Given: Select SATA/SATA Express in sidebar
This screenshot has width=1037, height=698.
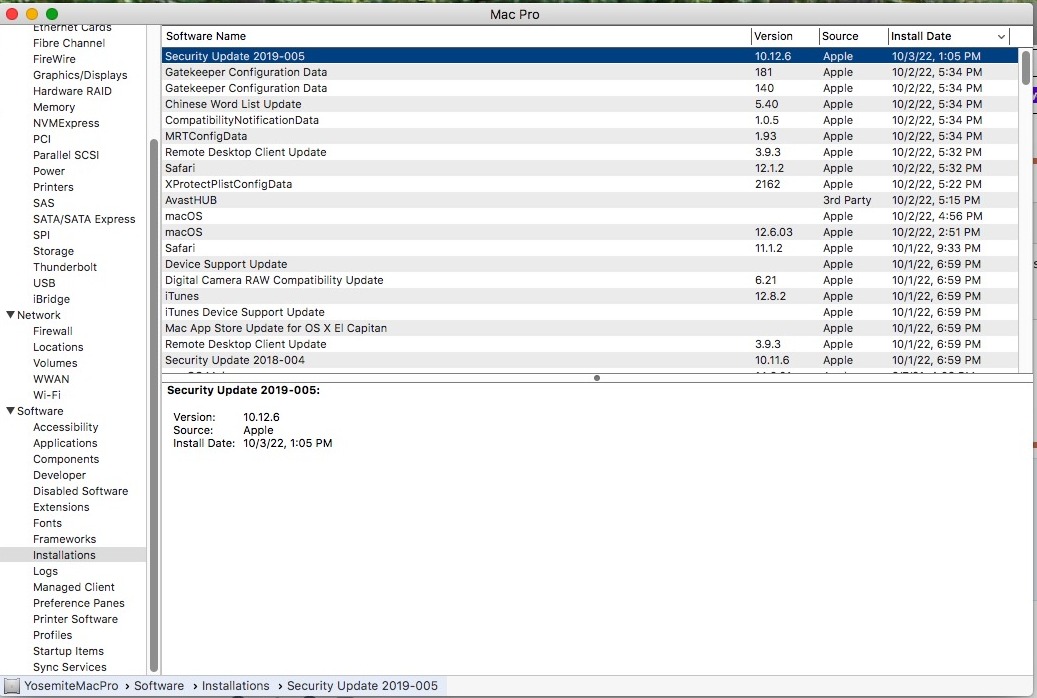Looking at the screenshot, I should pyautogui.click(x=84, y=219).
